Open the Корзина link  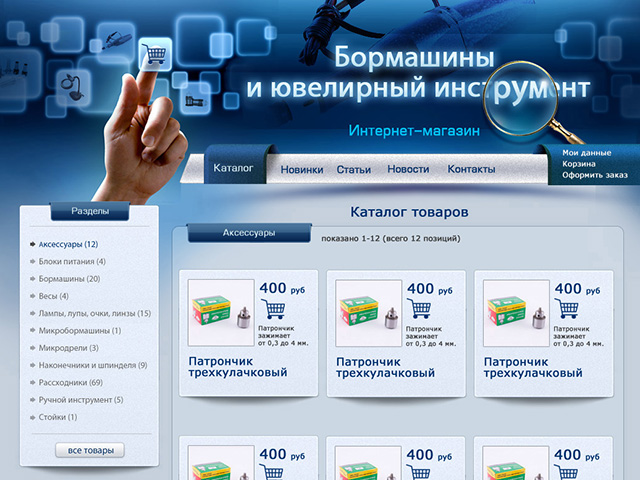point(579,164)
